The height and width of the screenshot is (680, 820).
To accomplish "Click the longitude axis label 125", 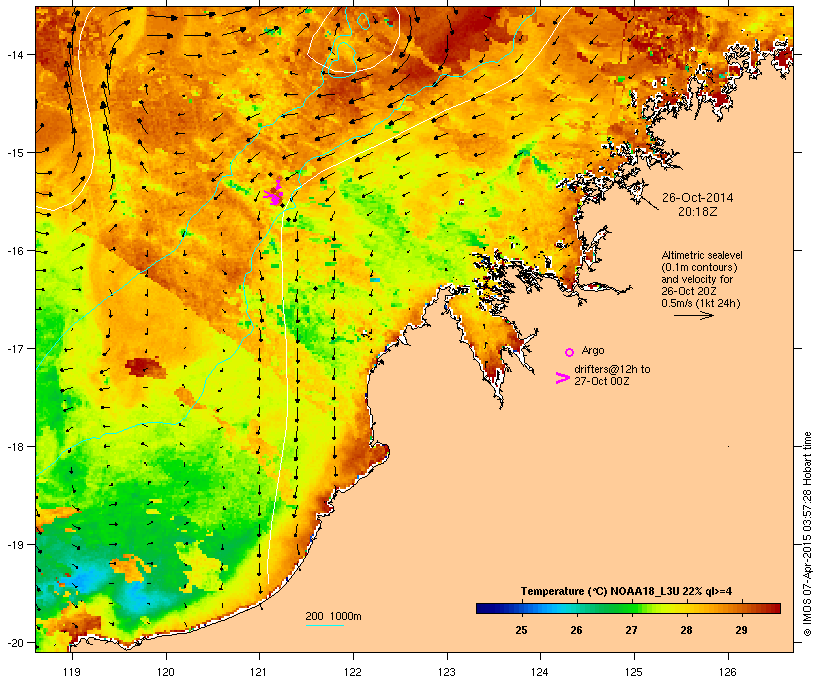I will point(634,672).
